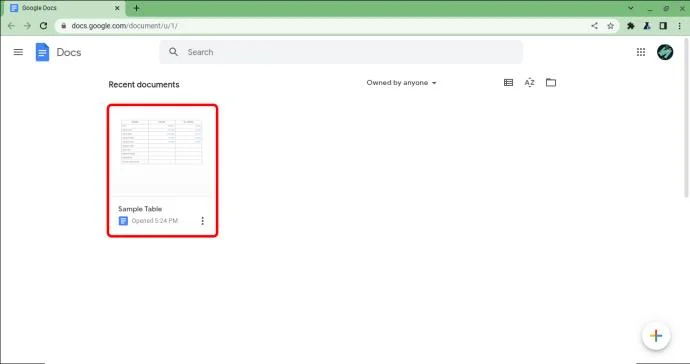Go back in browser
The width and height of the screenshot is (690, 364).
pos(11,26)
